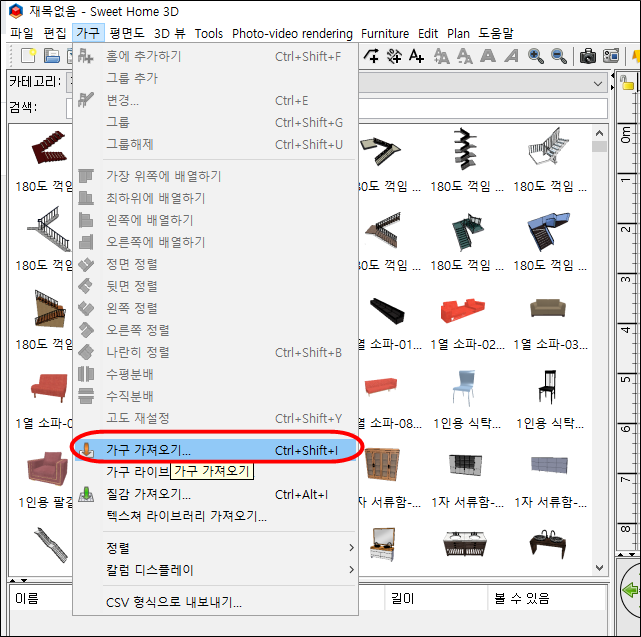
Task: Click the create video icon
Action: coord(611,56)
